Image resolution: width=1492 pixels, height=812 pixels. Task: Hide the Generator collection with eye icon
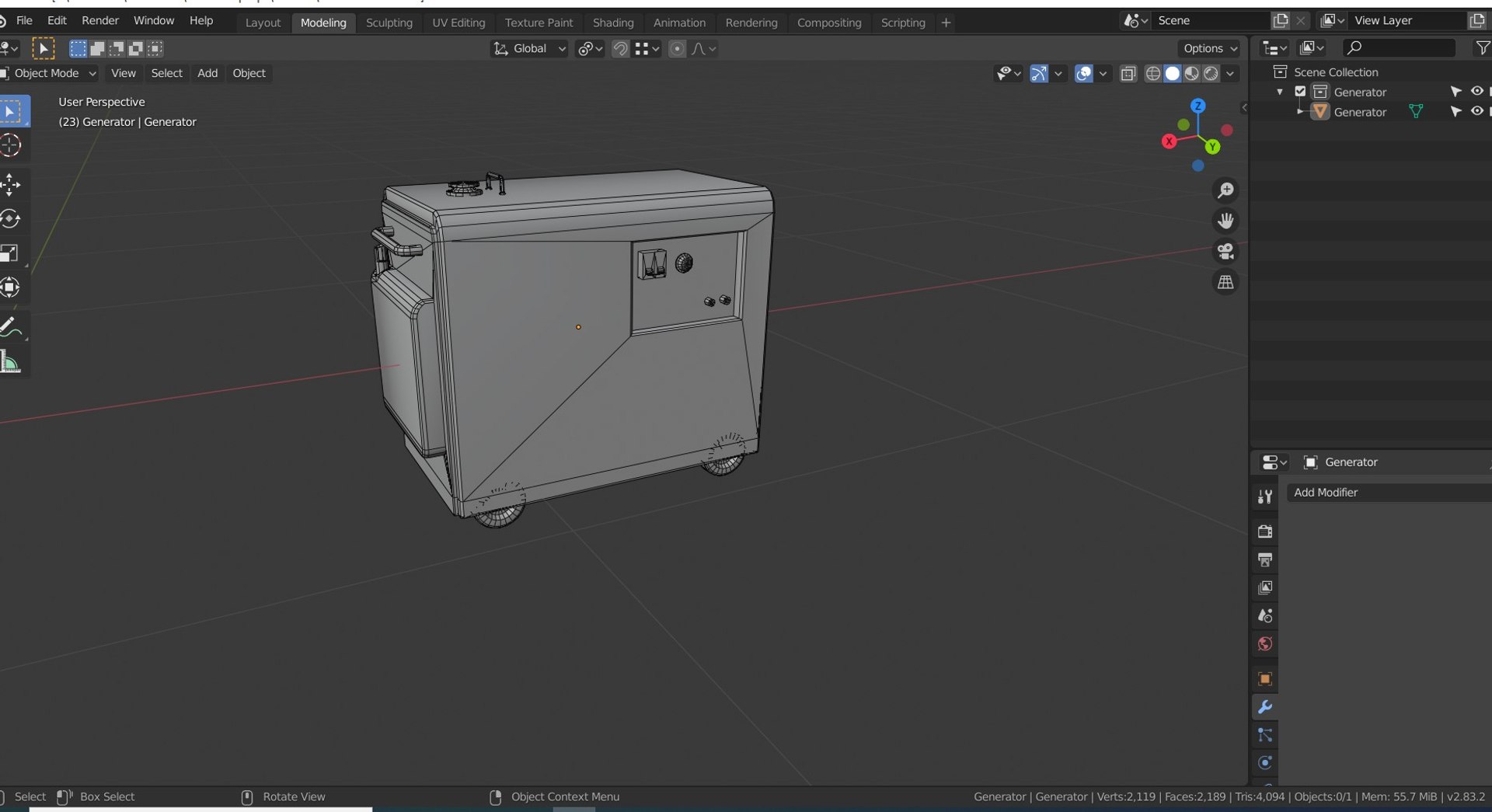[1477, 91]
